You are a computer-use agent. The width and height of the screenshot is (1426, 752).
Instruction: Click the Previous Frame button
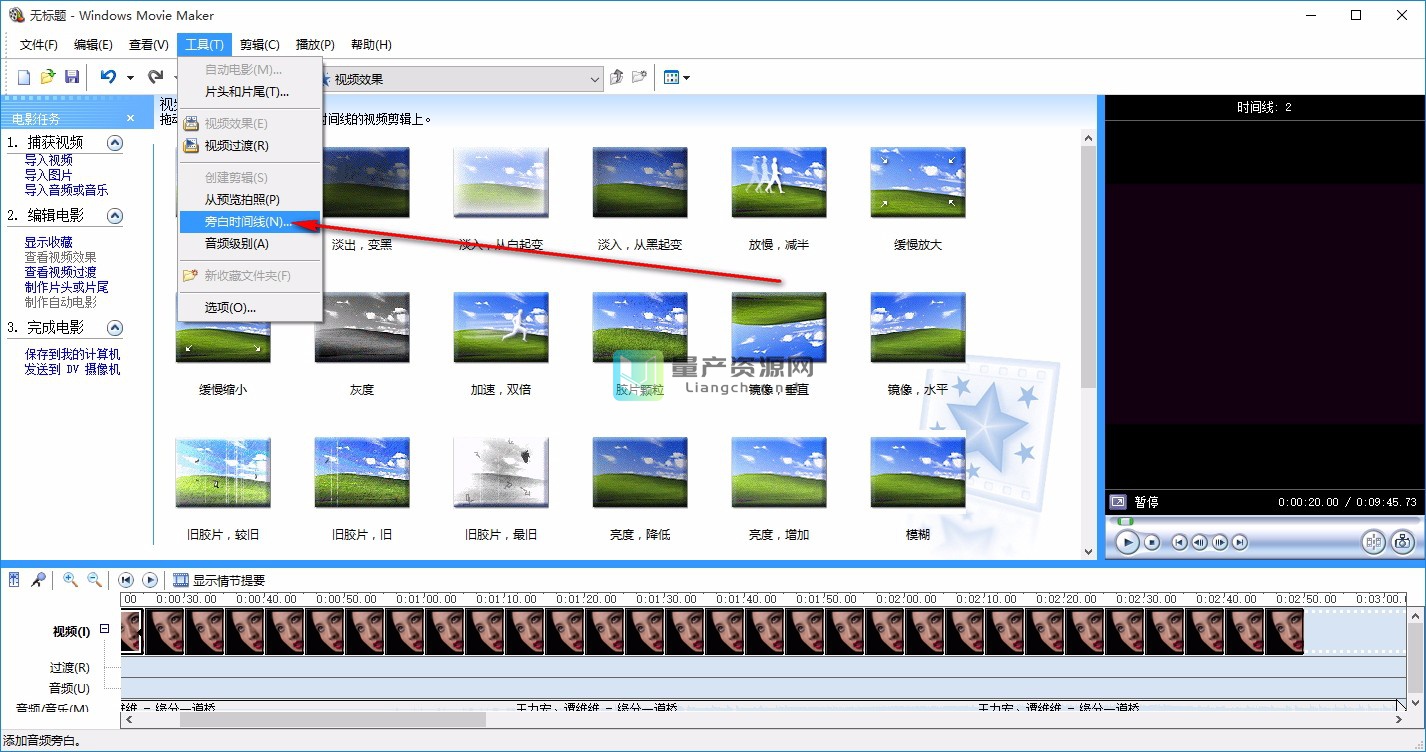coord(1200,542)
